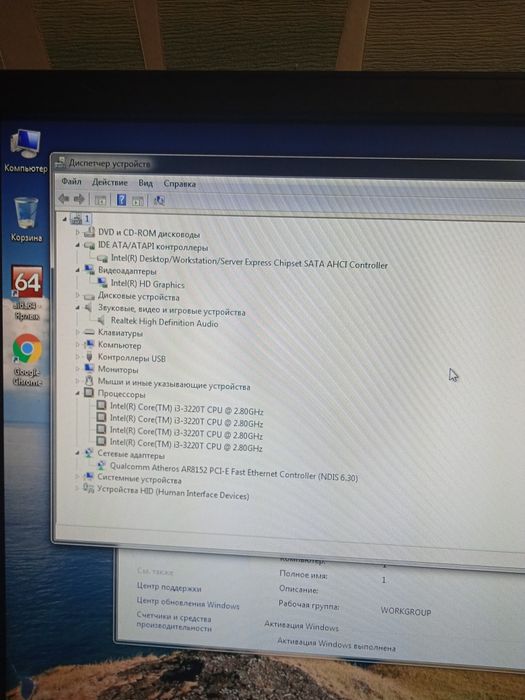Image resolution: width=525 pixels, height=700 pixels.
Task: Click the Мониторы display icon
Action: [x=89, y=369]
